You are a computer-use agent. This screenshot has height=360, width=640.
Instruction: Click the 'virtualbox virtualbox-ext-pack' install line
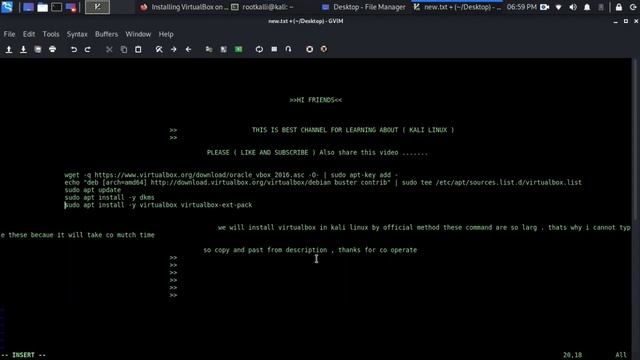point(158,205)
